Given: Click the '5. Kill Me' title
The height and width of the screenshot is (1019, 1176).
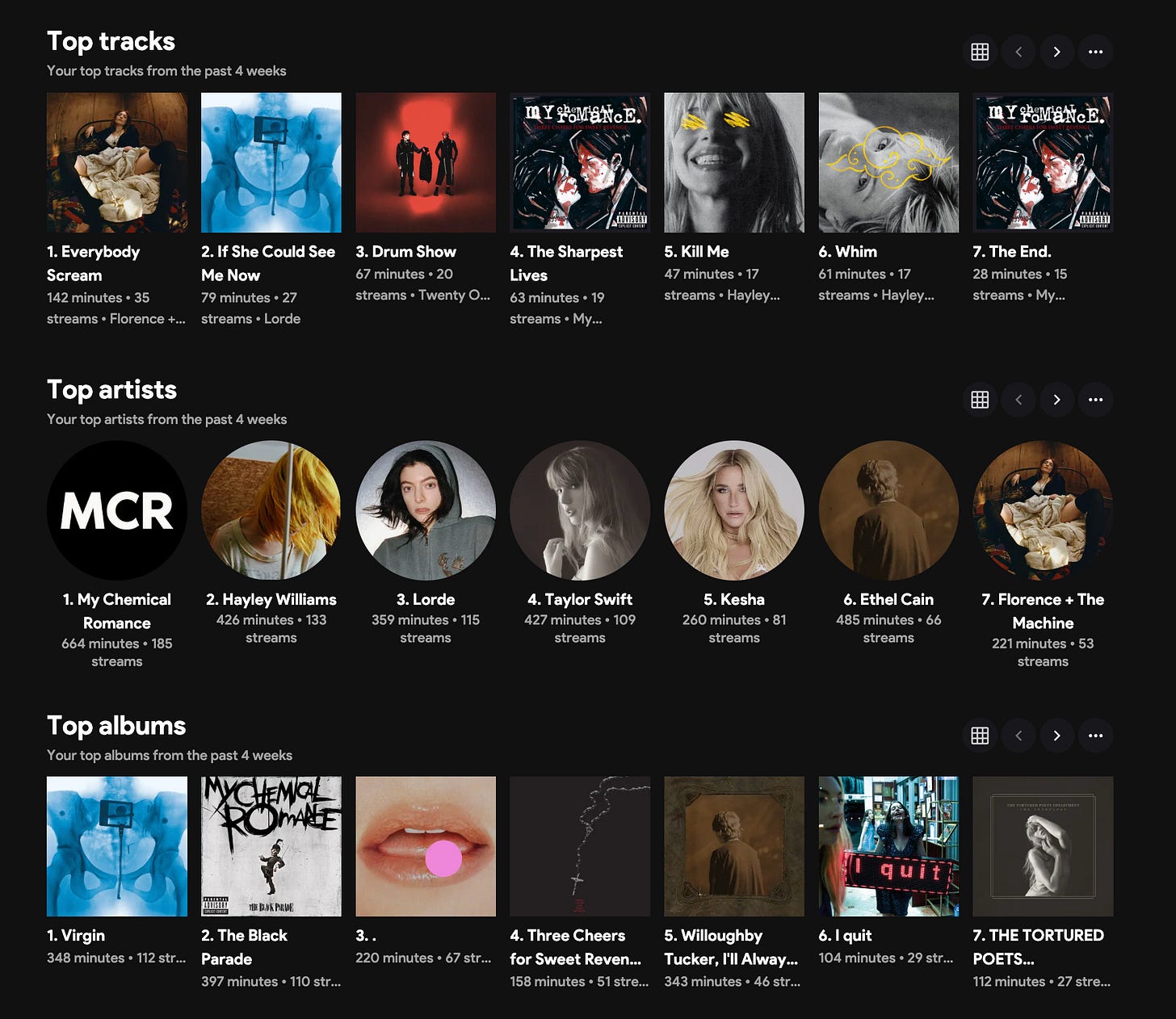Looking at the screenshot, I should point(696,252).
